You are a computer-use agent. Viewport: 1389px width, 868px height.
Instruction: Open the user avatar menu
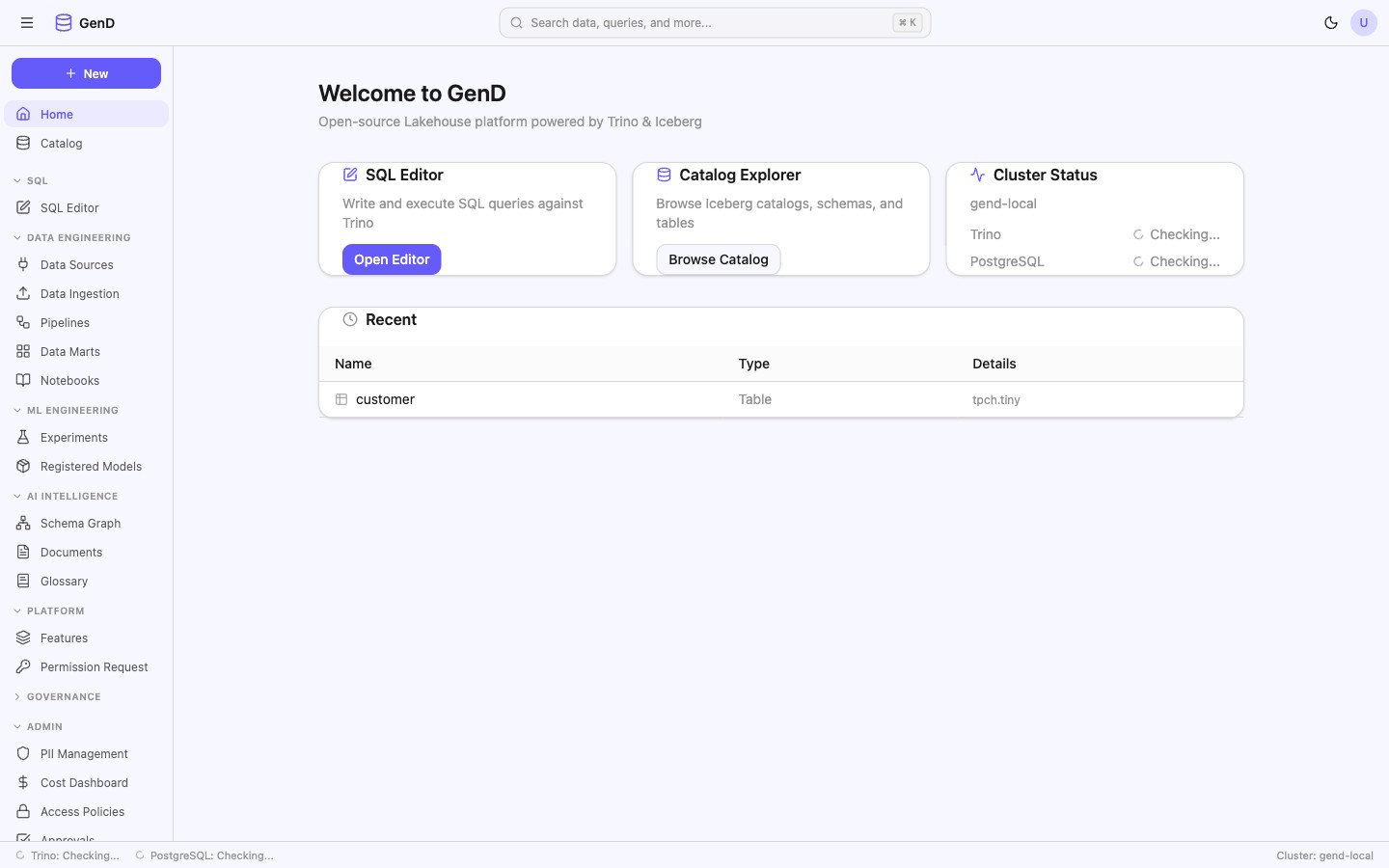pos(1364,23)
